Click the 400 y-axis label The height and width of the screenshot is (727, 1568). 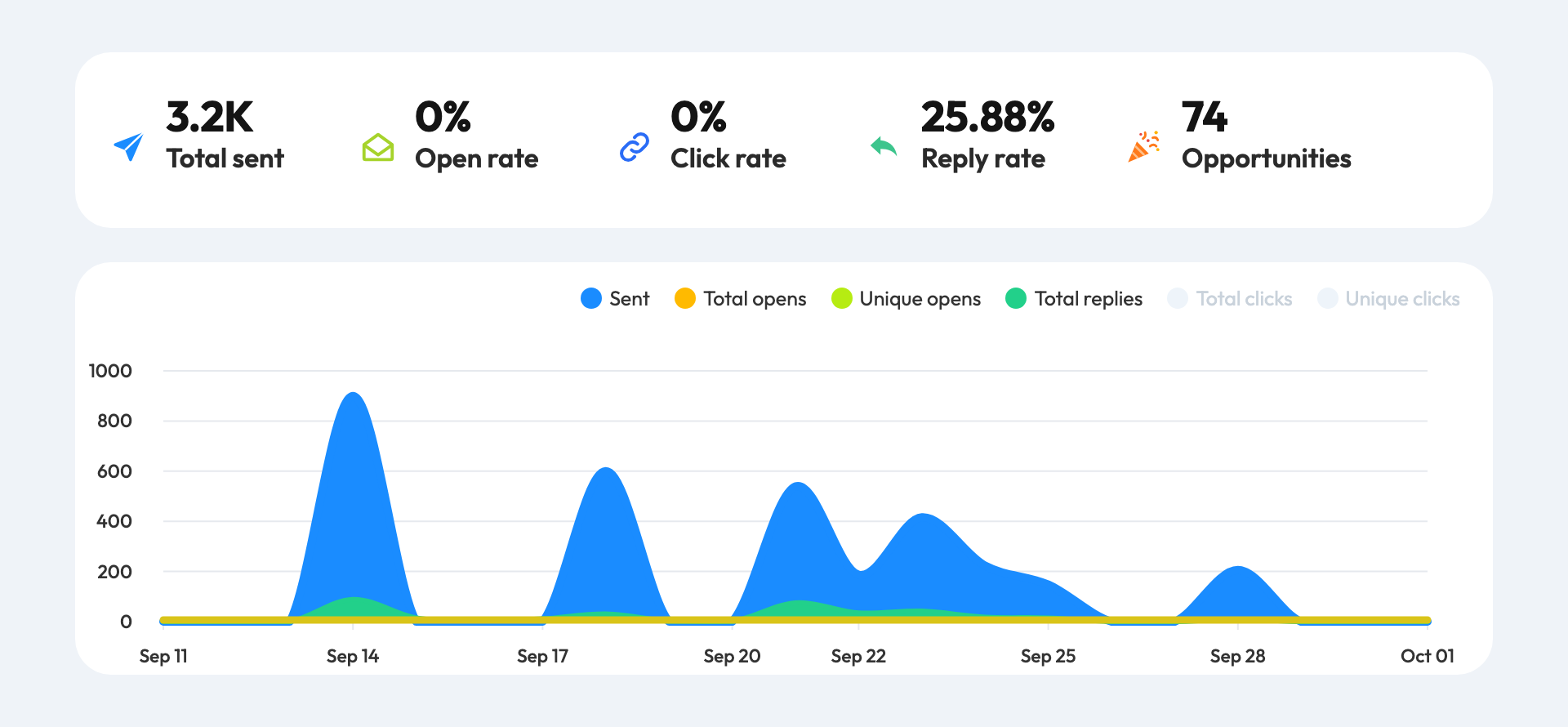coord(114,522)
